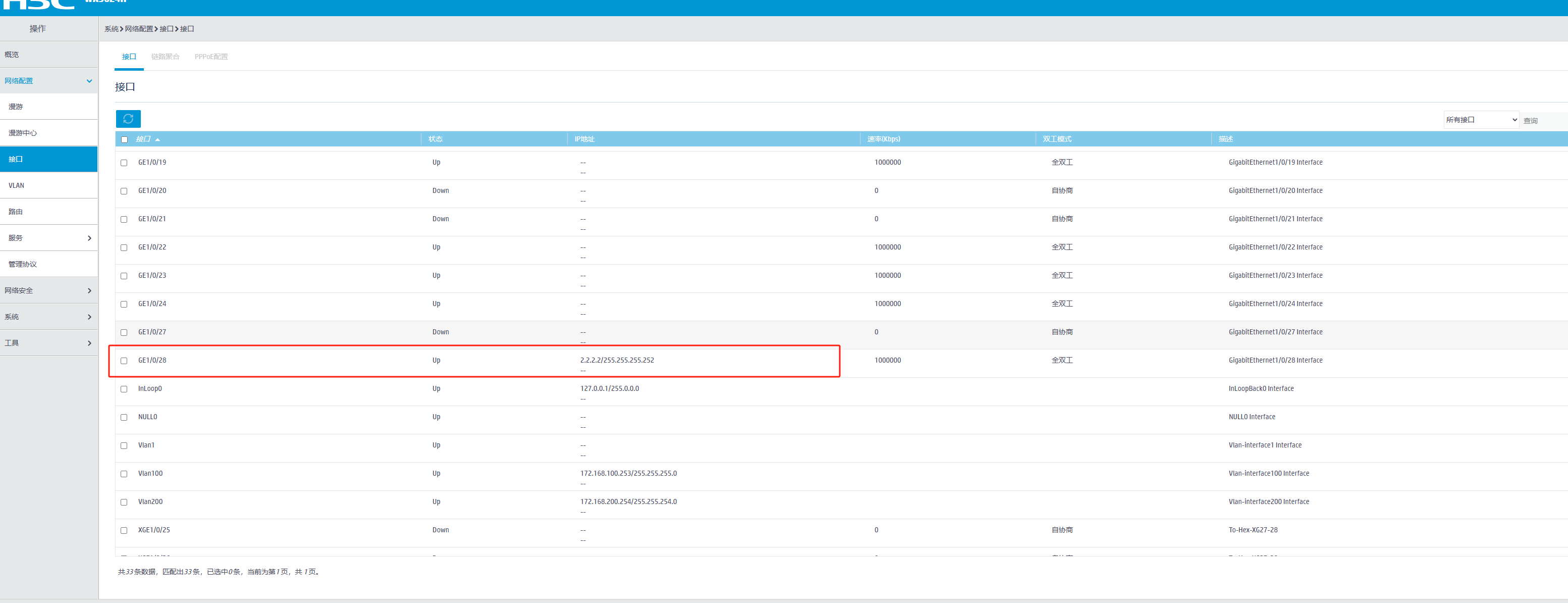Open the 所有接口 filter dropdown

coord(1480,120)
